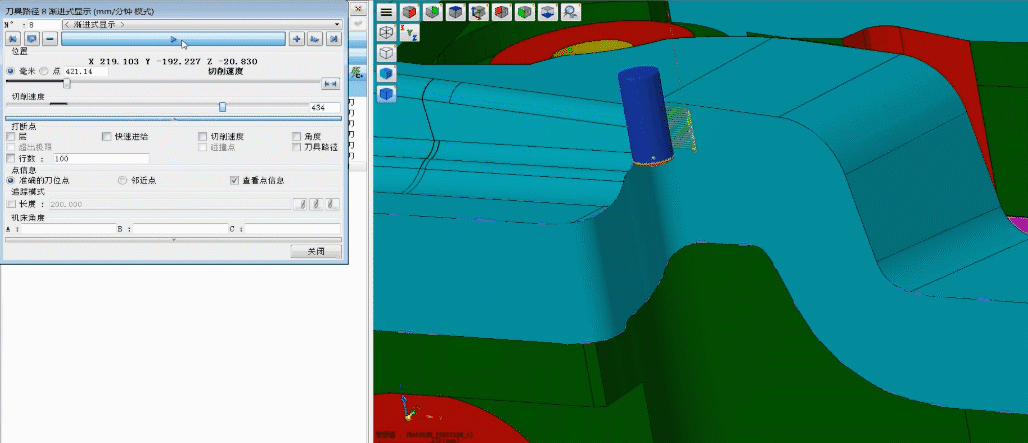This screenshot has height=443, width=1028.
Task: Select the 毫米 radio button
Action: click(x=10, y=71)
